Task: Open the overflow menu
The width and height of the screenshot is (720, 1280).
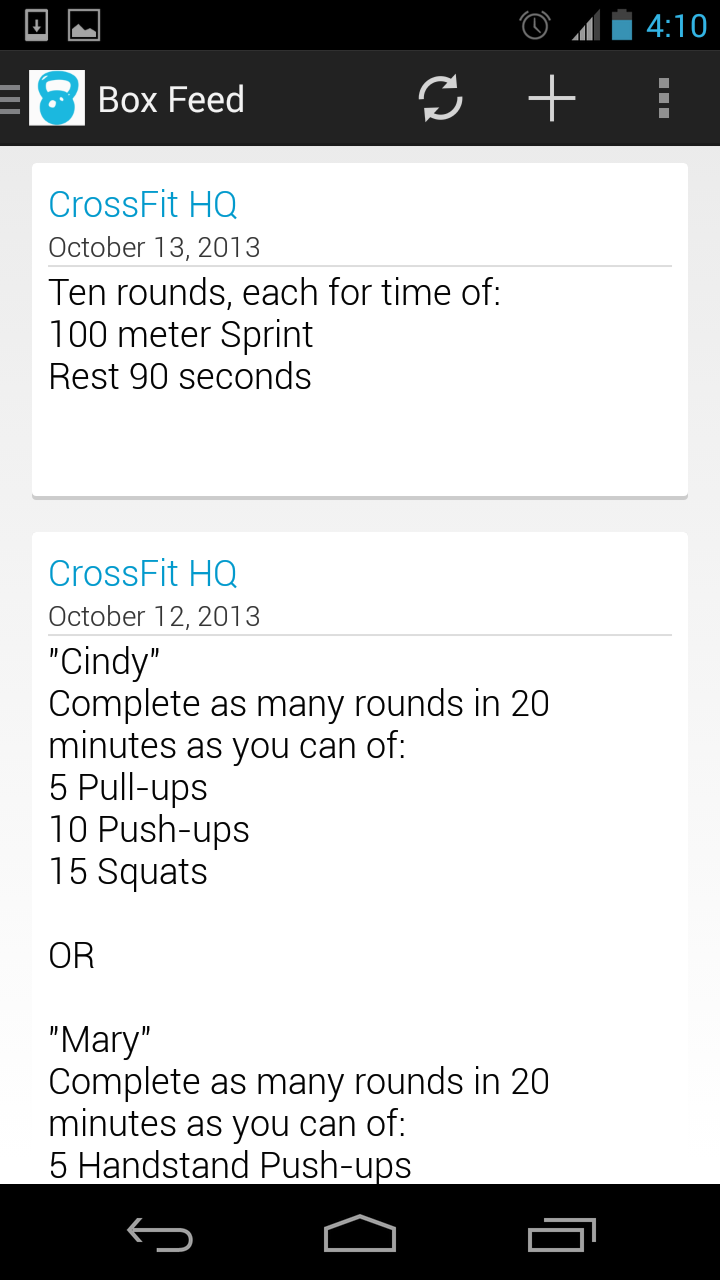Action: click(663, 98)
